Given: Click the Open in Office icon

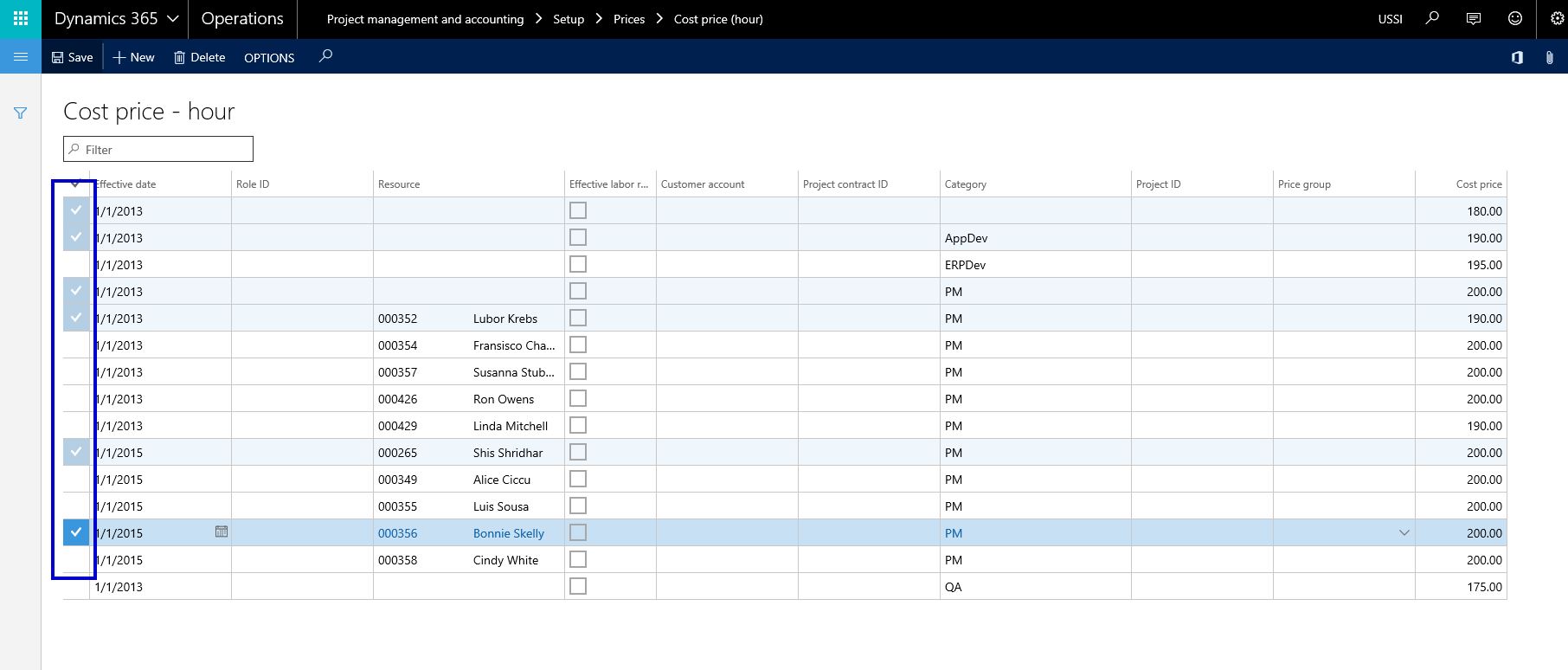Looking at the screenshot, I should click(1517, 57).
